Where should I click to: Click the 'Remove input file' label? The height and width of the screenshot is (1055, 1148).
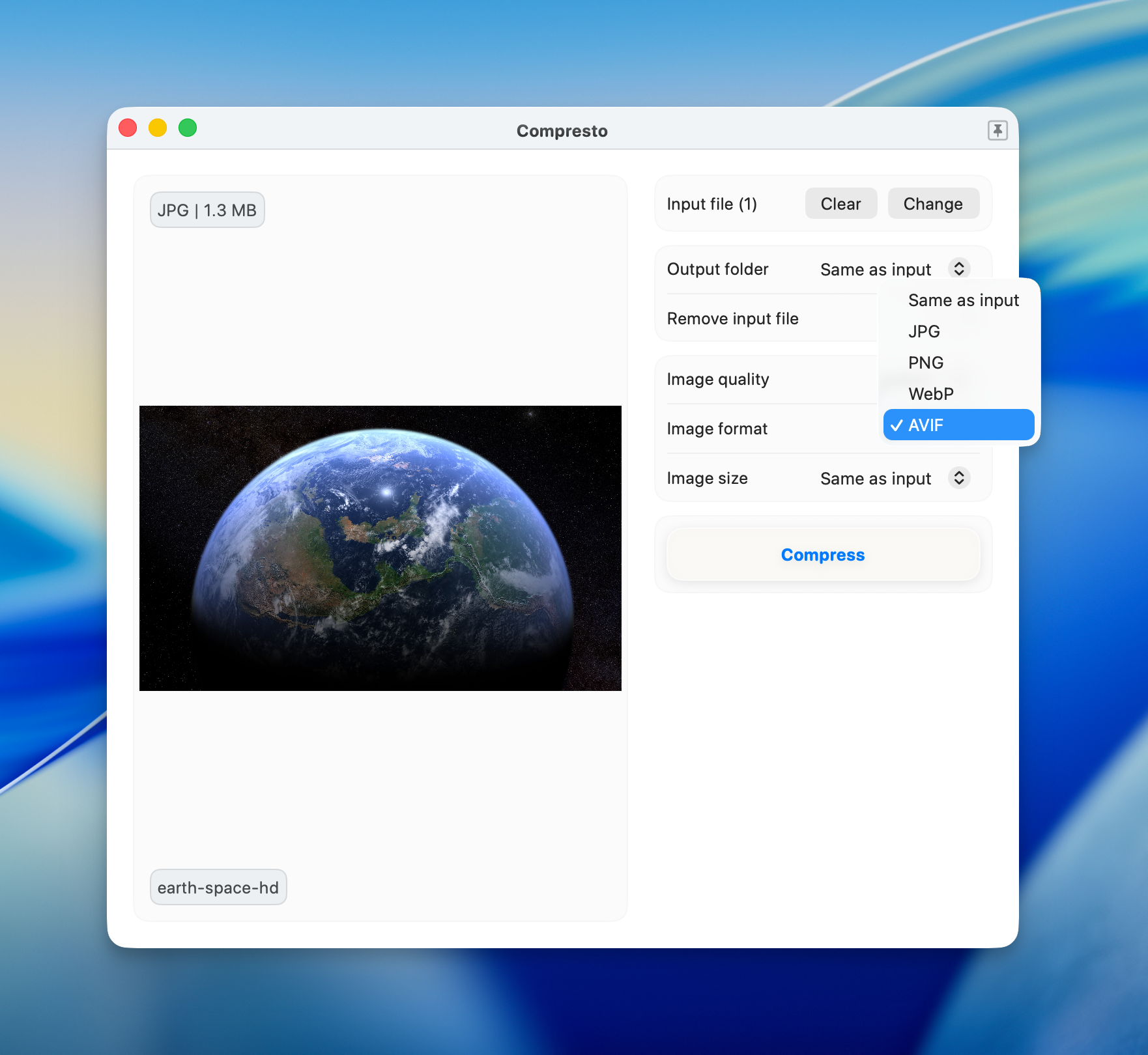coord(732,318)
